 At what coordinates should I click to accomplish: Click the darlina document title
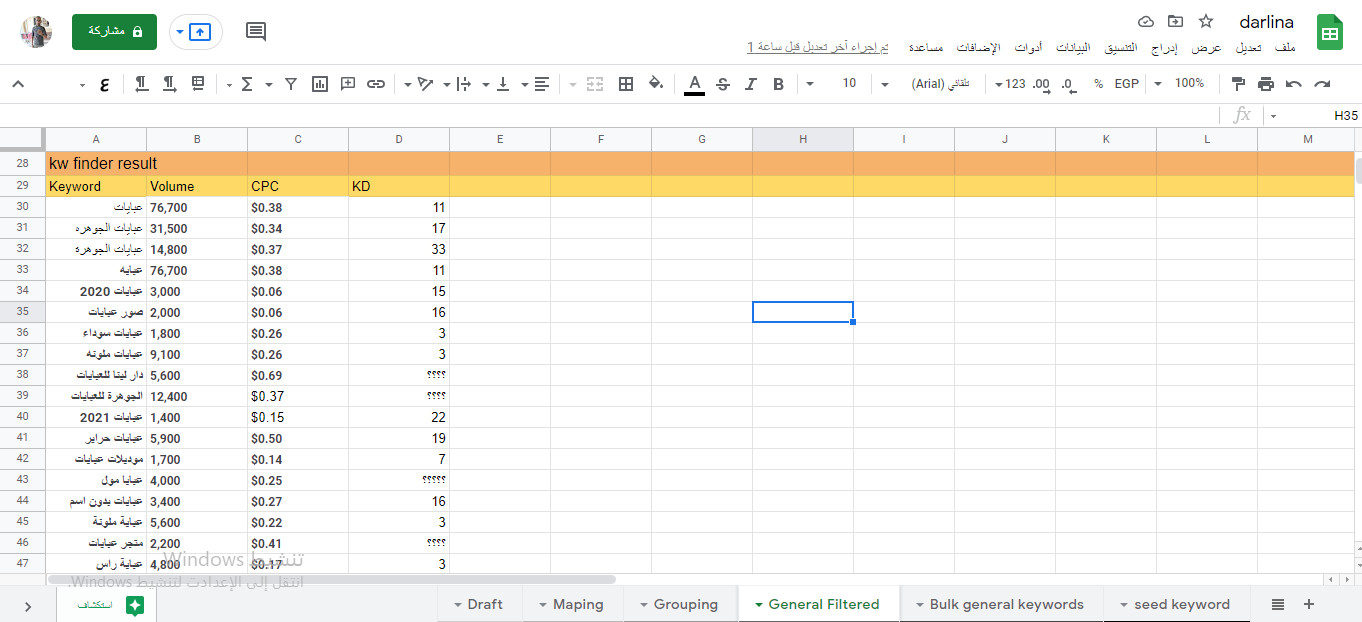[1266, 22]
